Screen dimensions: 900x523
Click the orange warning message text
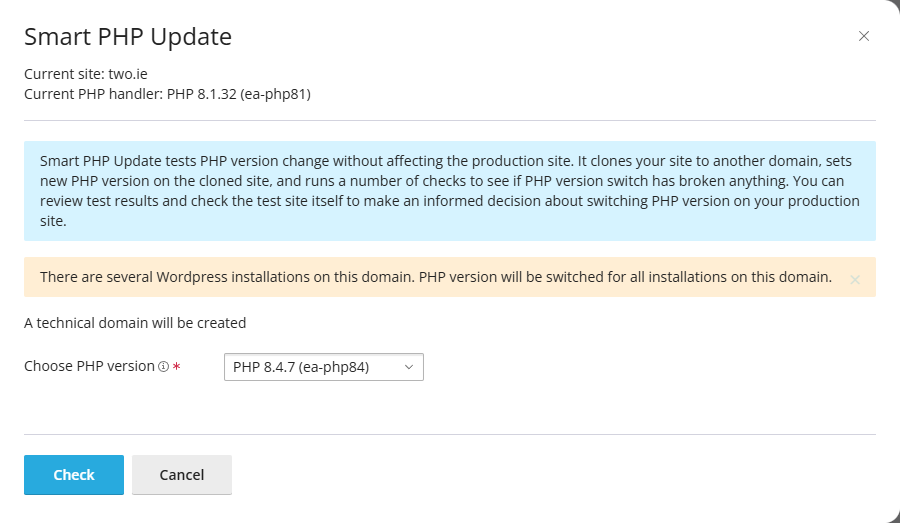(x=436, y=277)
